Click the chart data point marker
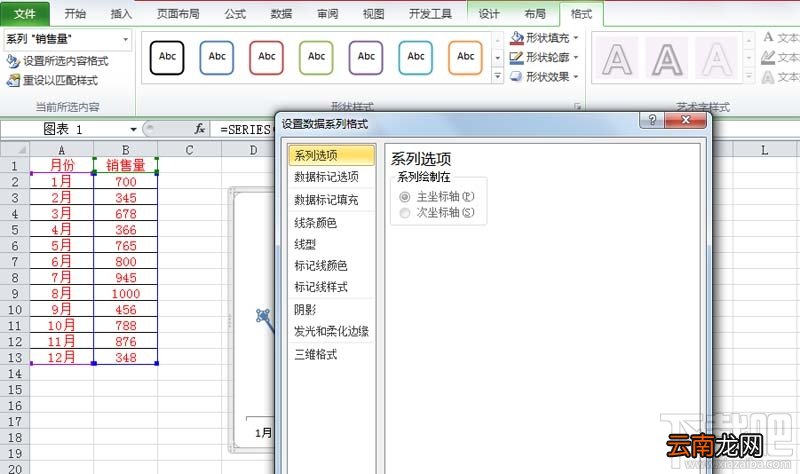Viewport: 800px width, 474px height. [x=263, y=315]
